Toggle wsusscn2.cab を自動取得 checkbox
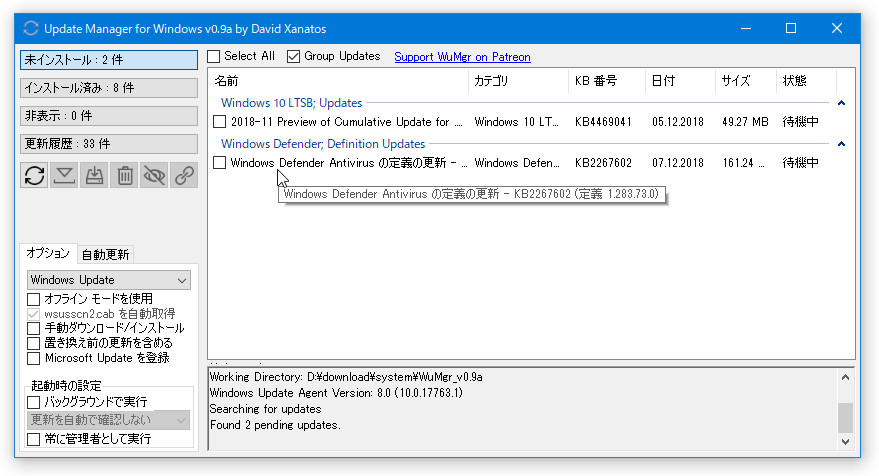This screenshot has height=476, width=879. (x=34, y=314)
